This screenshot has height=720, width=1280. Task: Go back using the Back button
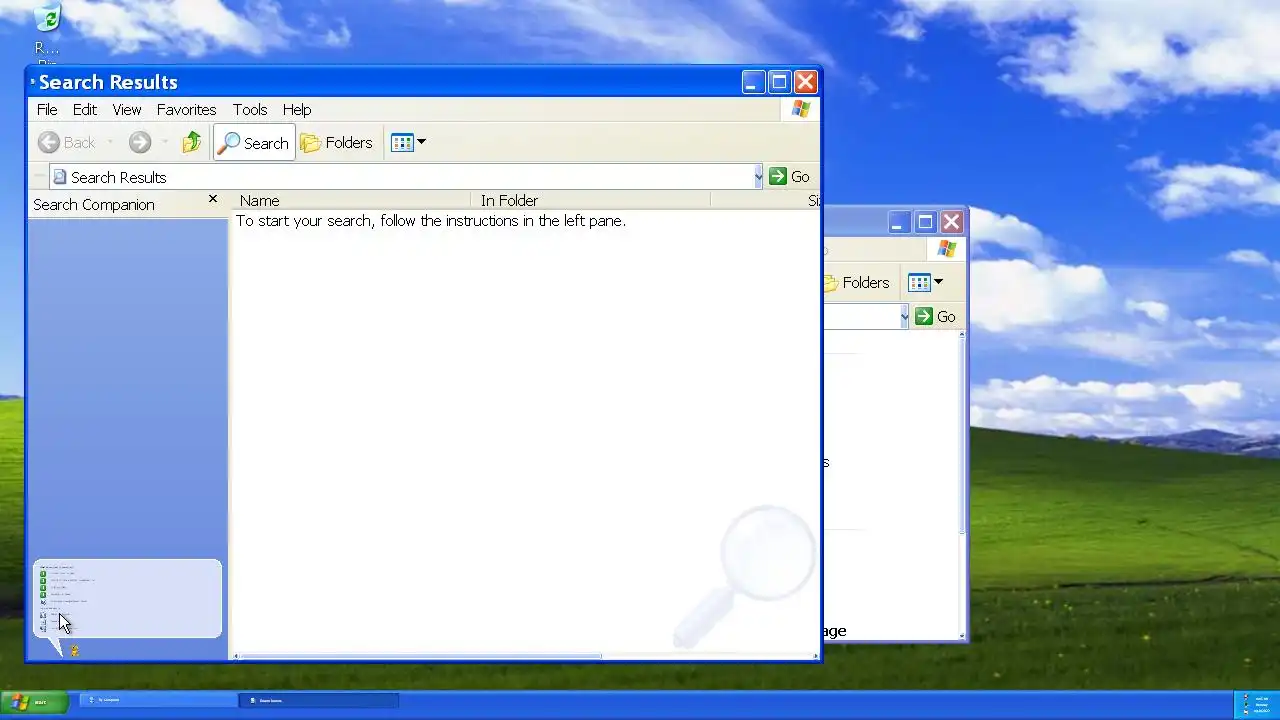(67, 143)
